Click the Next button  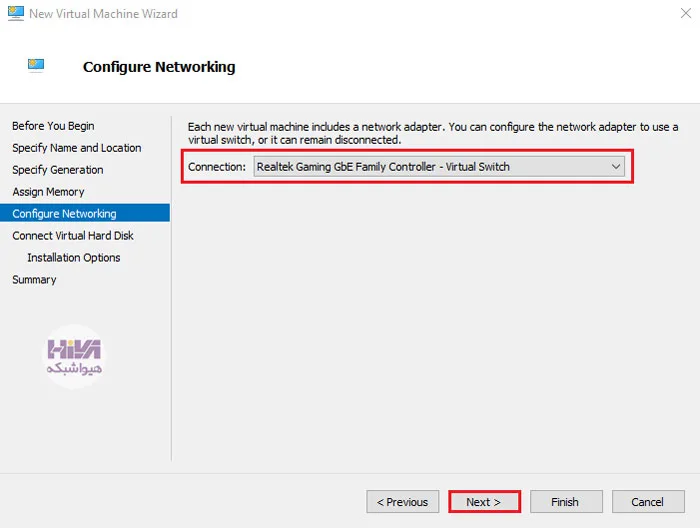click(484, 502)
